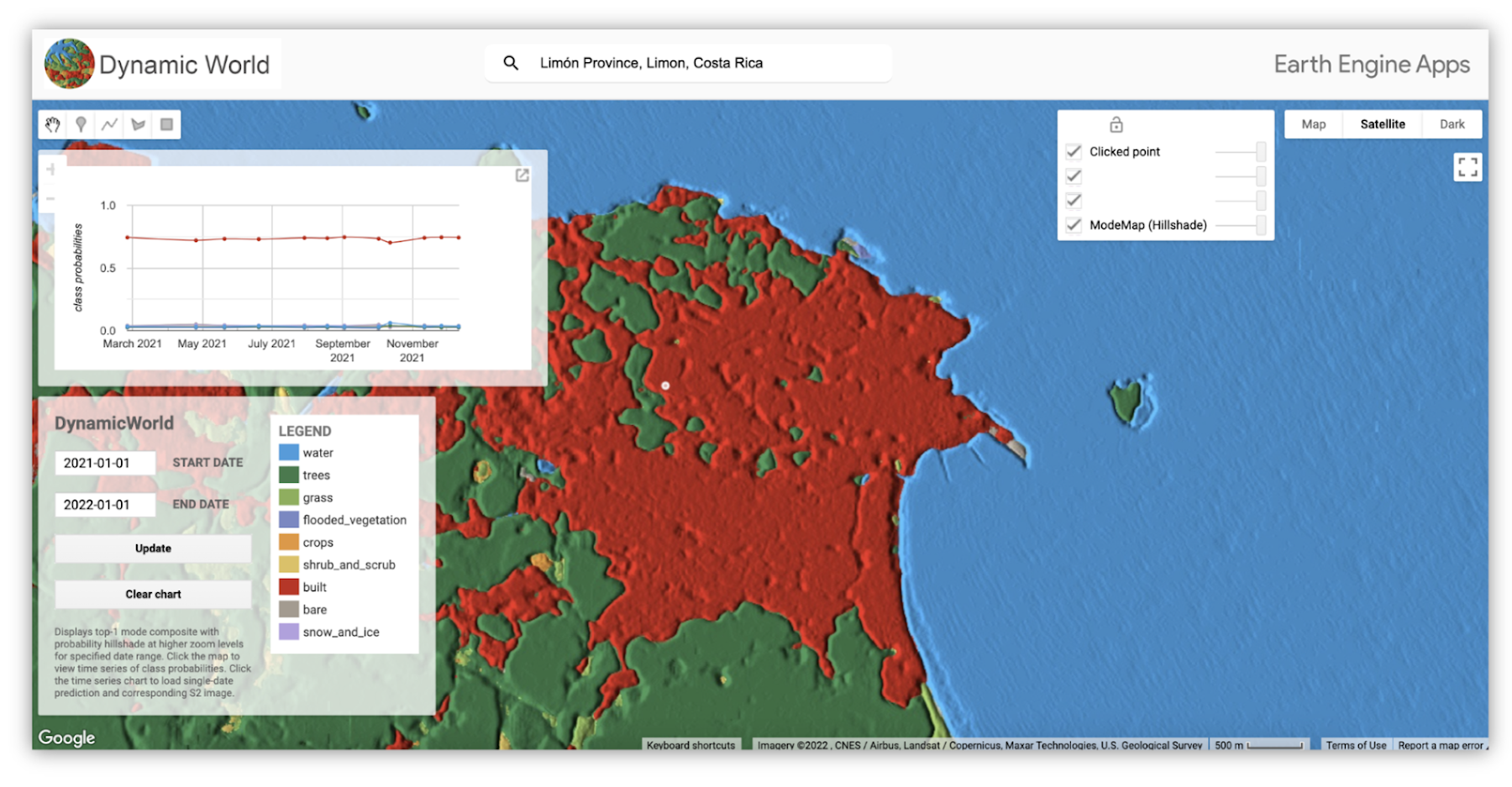This screenshot has width=1512, height=787.
Task: Toggle fullscreen map view
Action: [1467, 167]
